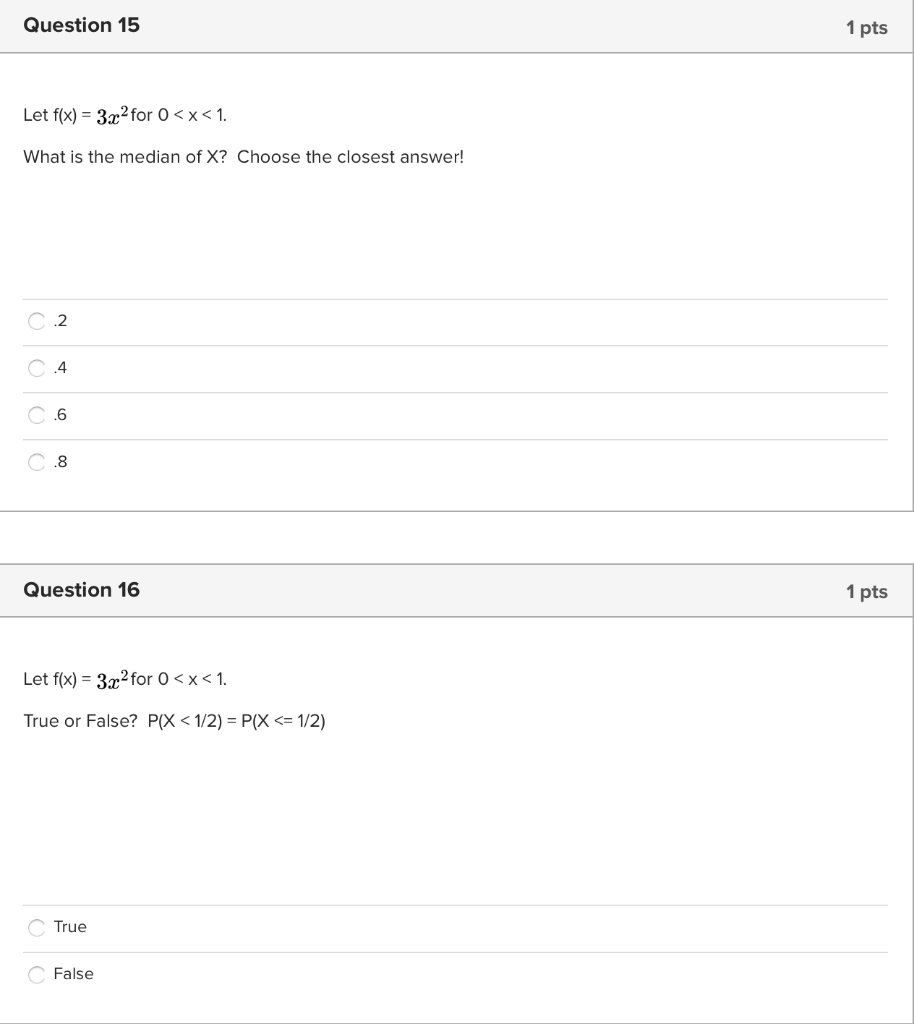The height and width of the screenshot is (1024, 914).
Task: Click the True answer label text
Action: [69, 927]
